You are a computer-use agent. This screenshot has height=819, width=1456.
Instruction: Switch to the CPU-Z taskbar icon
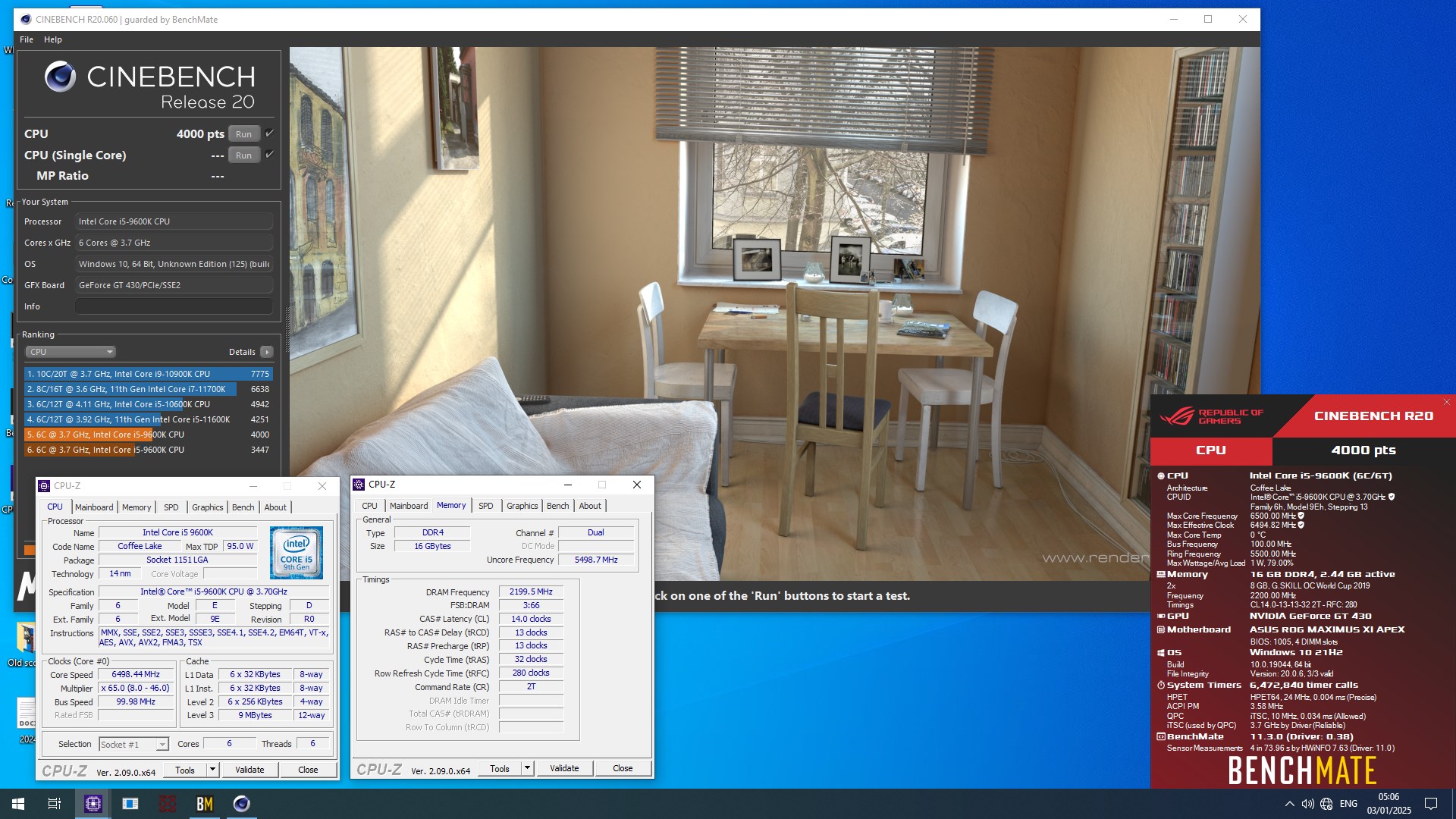point(93,804)
